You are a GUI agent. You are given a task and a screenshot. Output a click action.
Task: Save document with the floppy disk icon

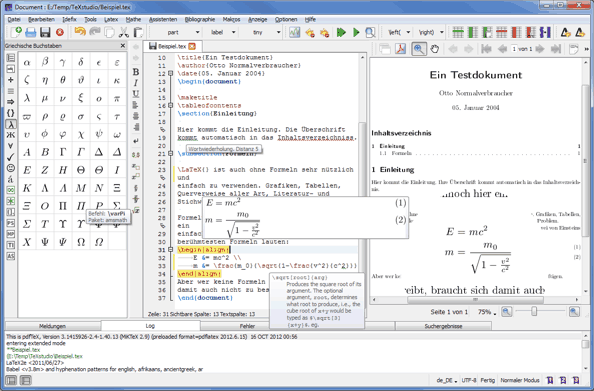click(x=45, y=32)
